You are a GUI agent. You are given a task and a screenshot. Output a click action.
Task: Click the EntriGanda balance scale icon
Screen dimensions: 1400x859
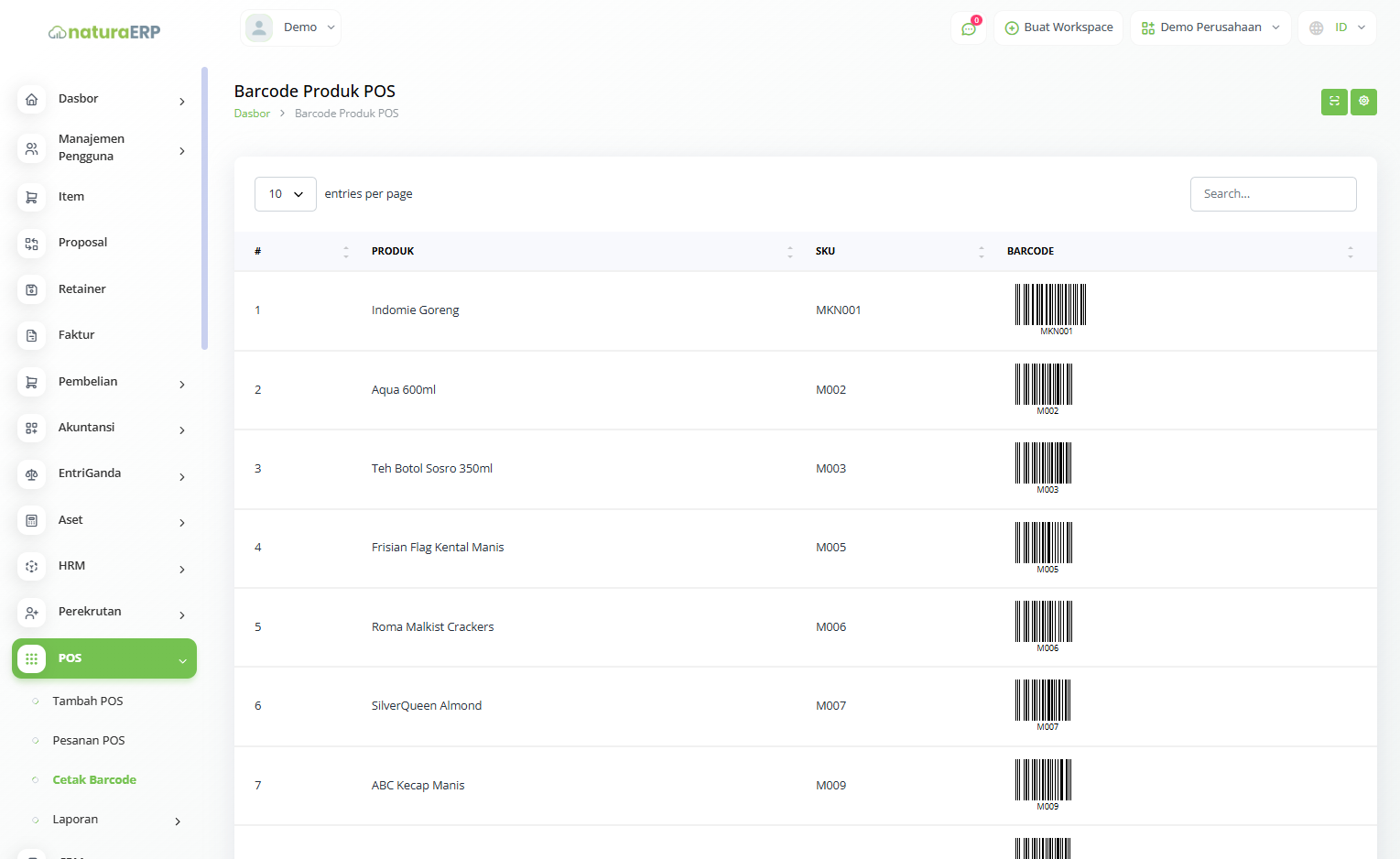tap(32, 474)
